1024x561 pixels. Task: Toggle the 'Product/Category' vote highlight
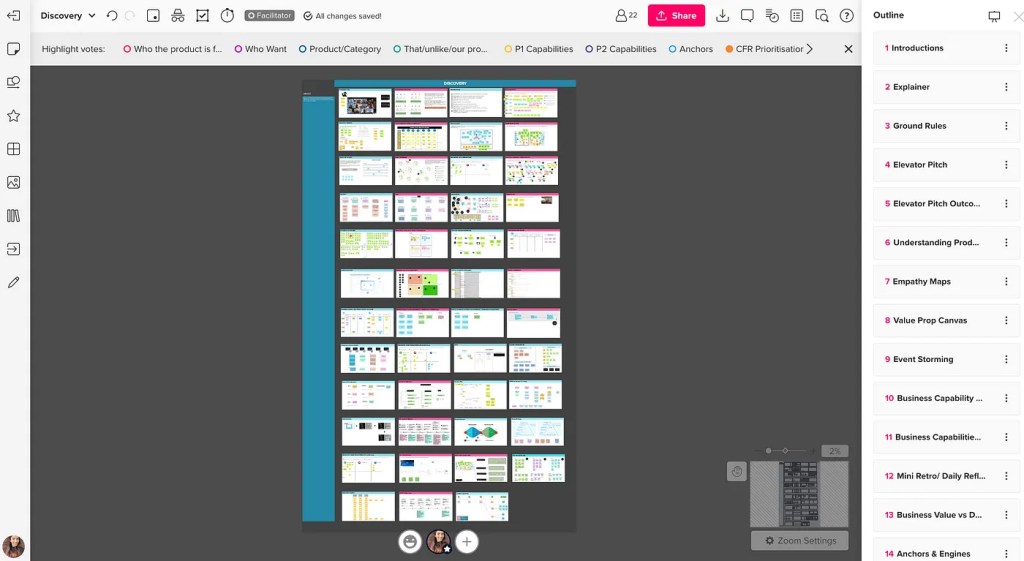point(339,49)
